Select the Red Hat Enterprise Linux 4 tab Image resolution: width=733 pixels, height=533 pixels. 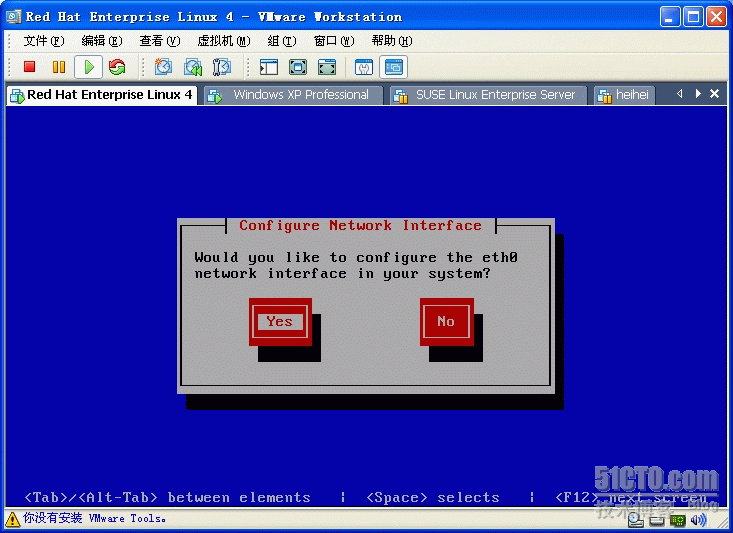(x=102, y=95)
